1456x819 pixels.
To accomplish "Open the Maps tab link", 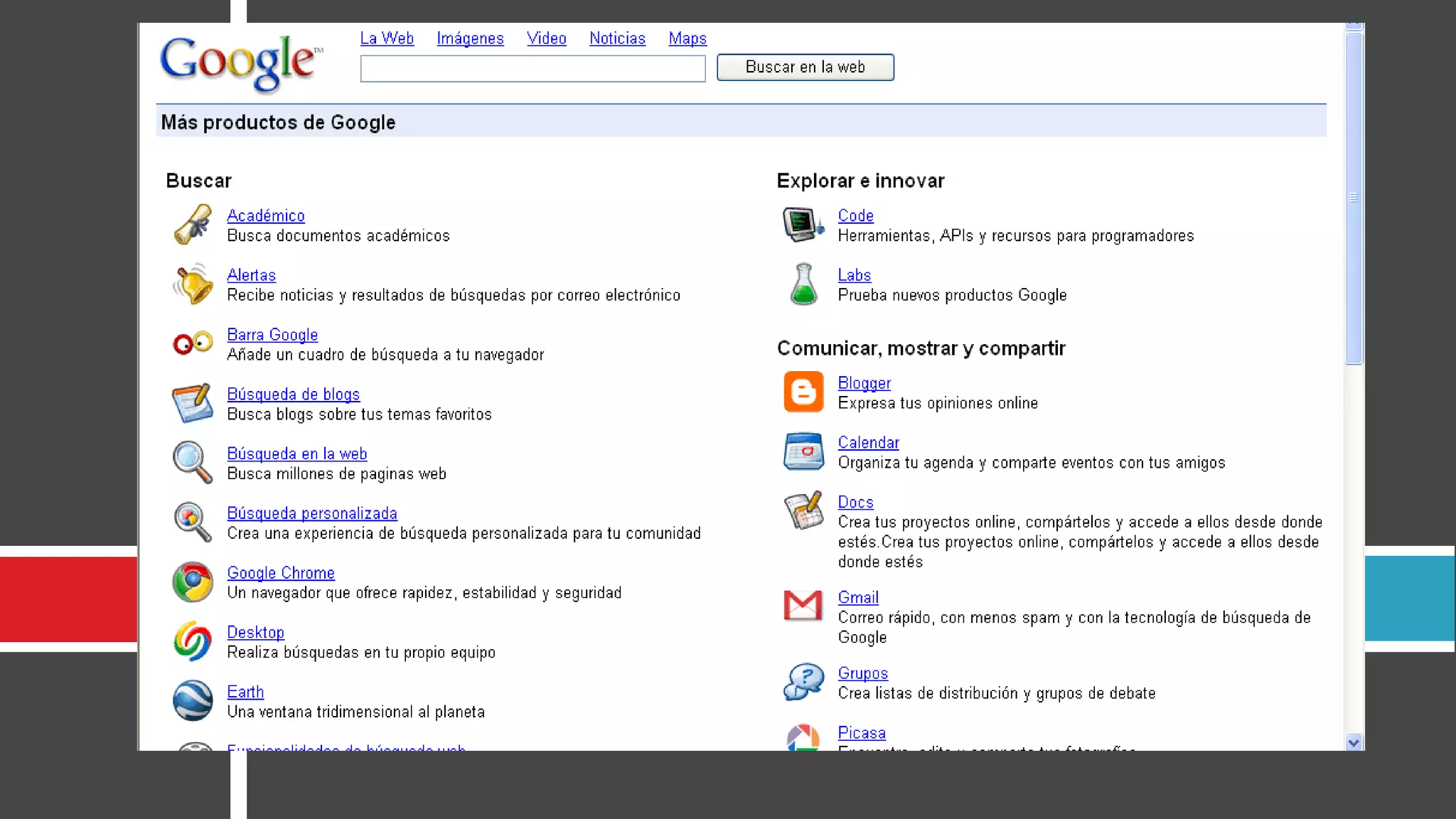I will (687, 38).
